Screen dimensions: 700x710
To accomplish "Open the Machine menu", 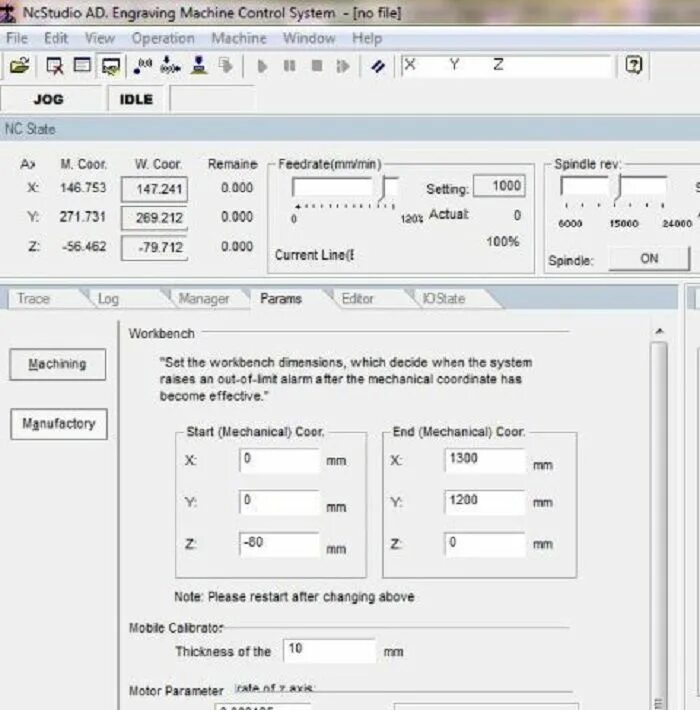I will [239, 38].
